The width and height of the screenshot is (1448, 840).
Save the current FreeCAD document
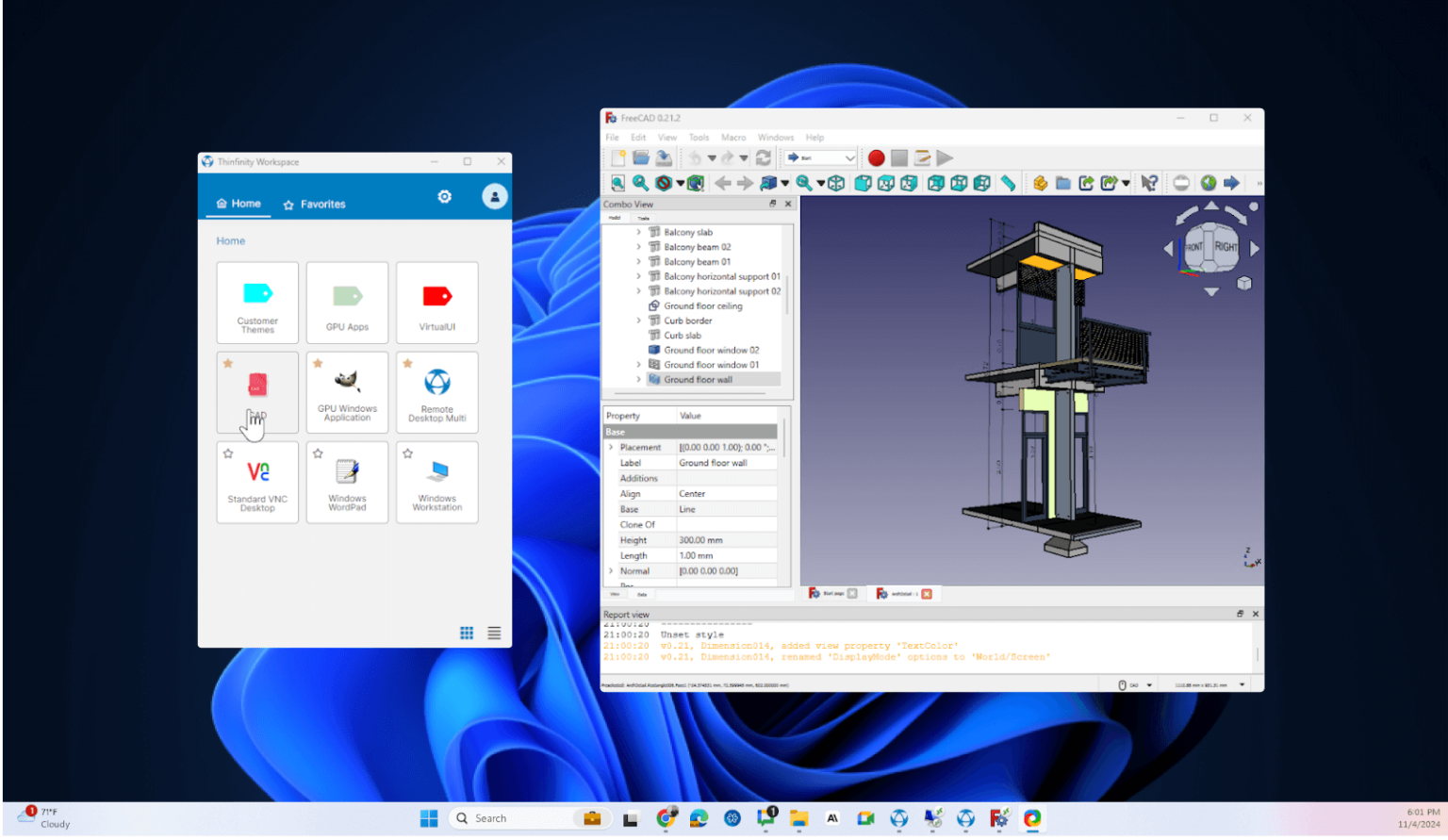click(x=663, y=157)
